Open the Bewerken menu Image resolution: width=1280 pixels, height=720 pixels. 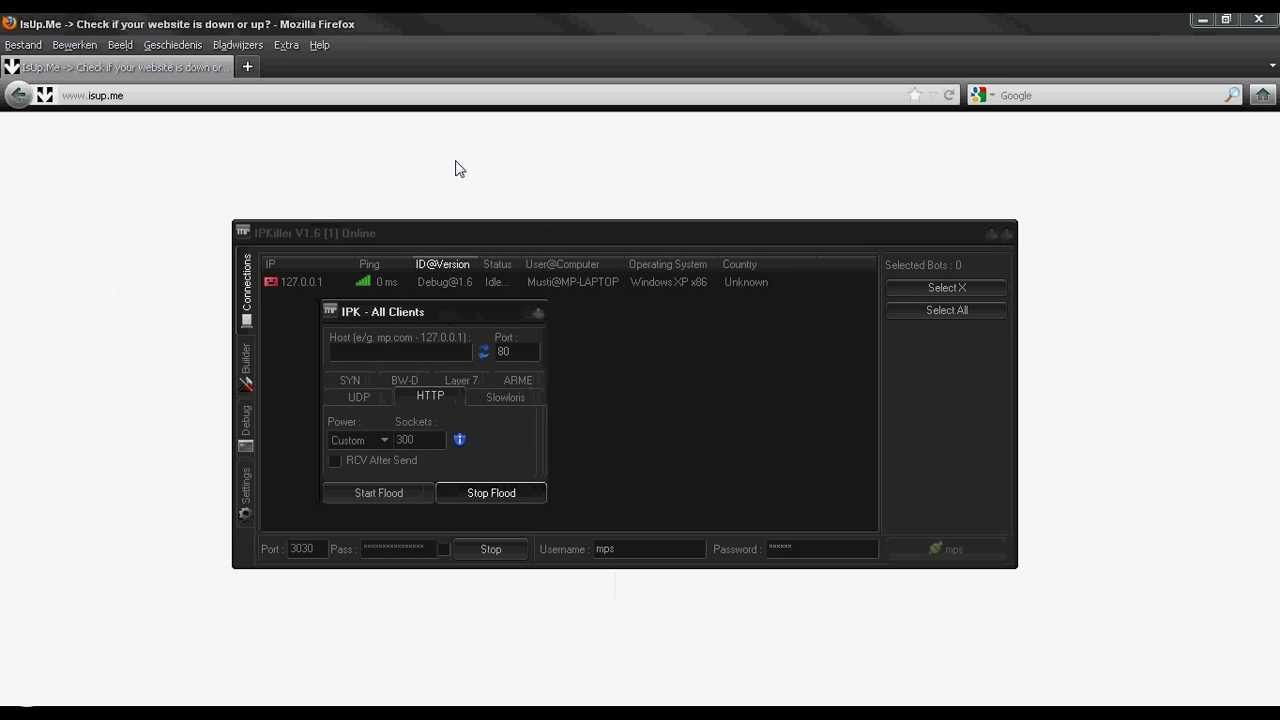point(75,45)
